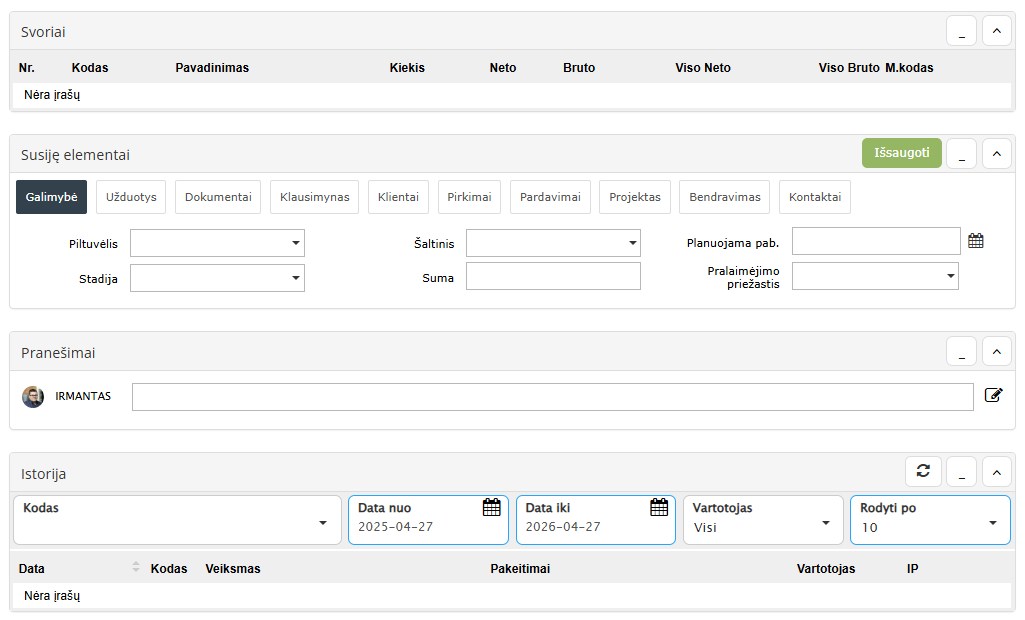Collapse the Svoriai panel with the chevron

click(x=996, y=32)
